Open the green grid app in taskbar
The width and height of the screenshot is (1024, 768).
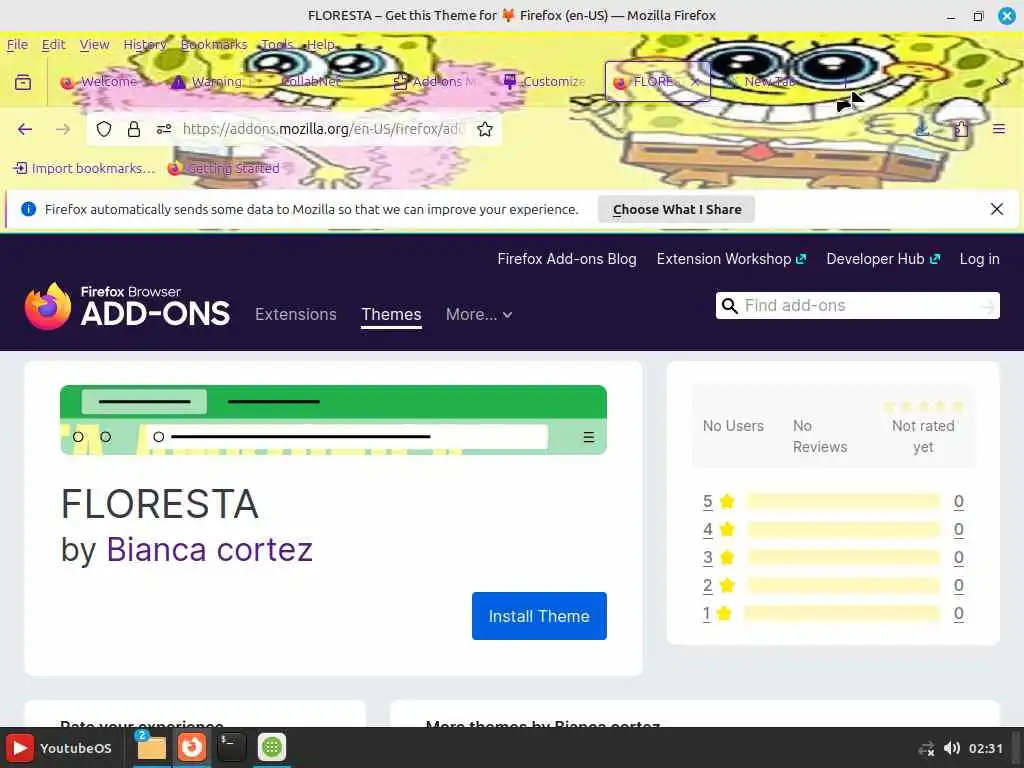[272, 748]
